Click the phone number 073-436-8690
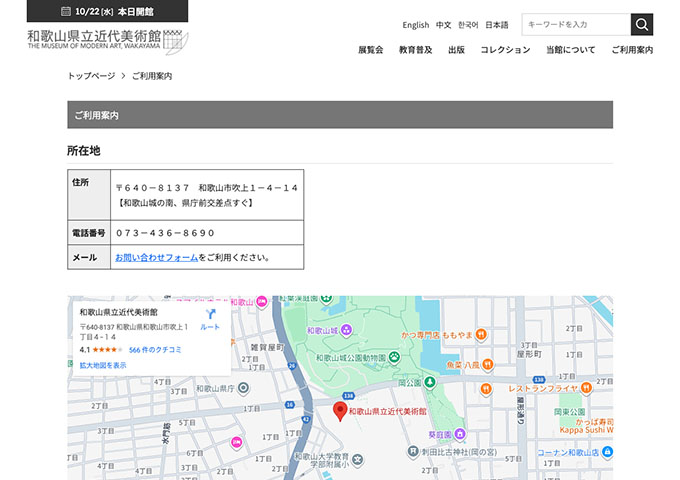The height and width of the screenshot is (480, 680). point(165,233)
